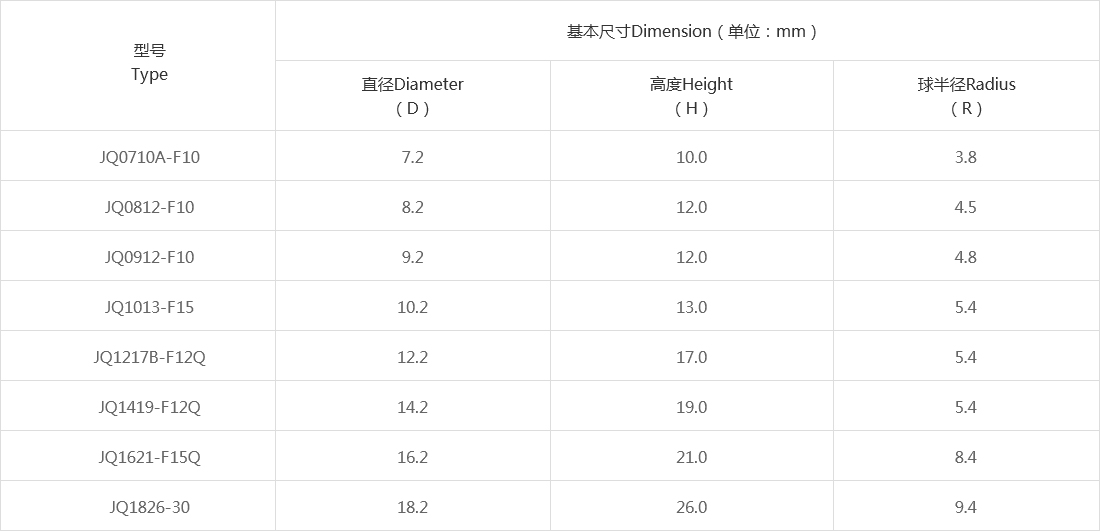Select radius value 9.4
Viewport: 1100px width, 531px height.
click(x=966, y=507)
